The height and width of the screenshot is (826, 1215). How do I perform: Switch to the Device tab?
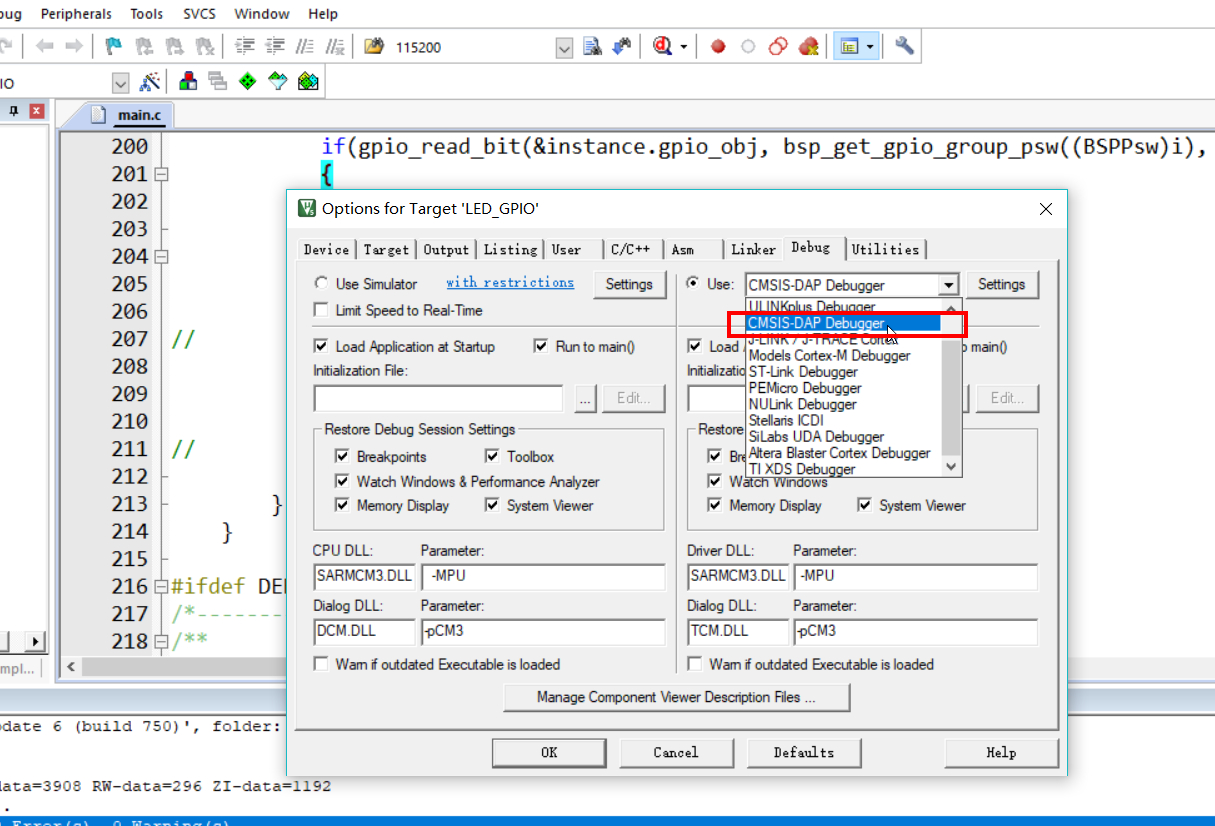pos(327,249)
